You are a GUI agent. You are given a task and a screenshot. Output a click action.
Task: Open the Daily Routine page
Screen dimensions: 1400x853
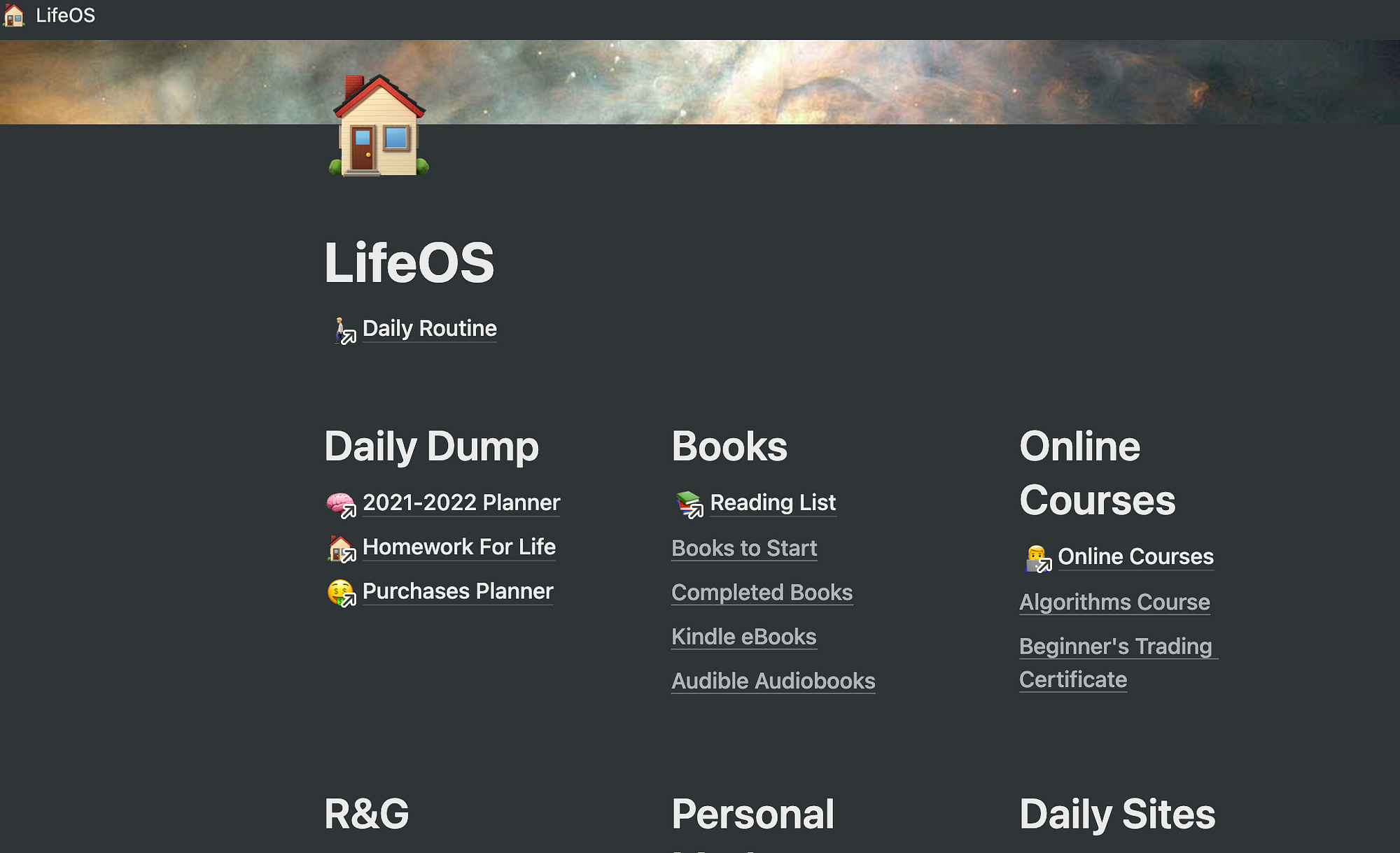pos(430,328)
